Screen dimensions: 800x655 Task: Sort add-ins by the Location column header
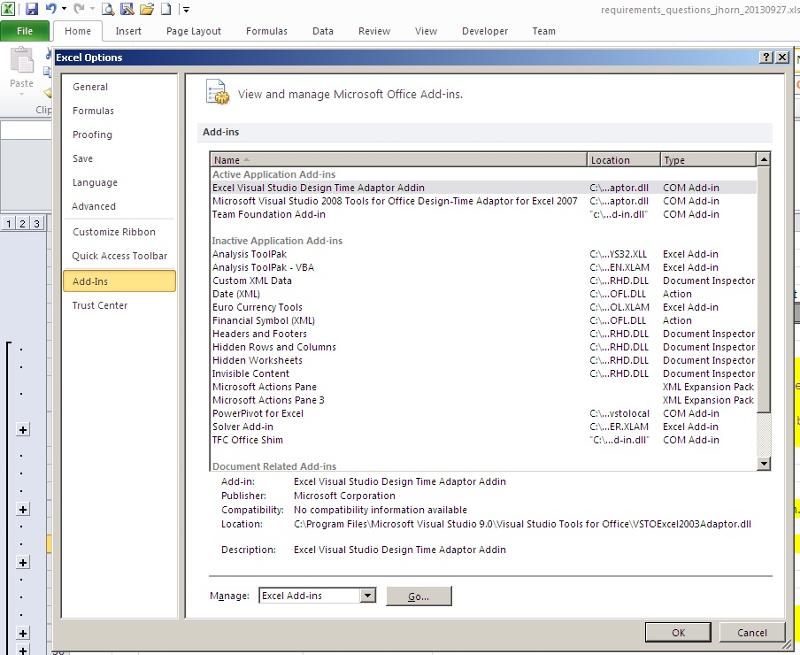[623, 160]
